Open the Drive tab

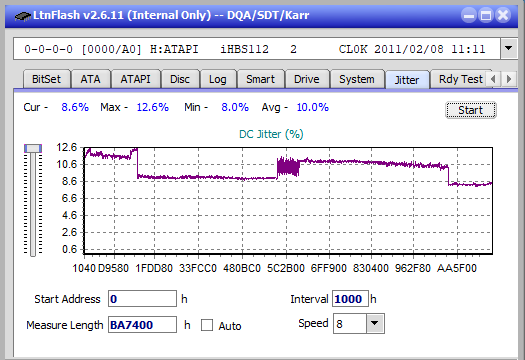click(x=306, y=79)
